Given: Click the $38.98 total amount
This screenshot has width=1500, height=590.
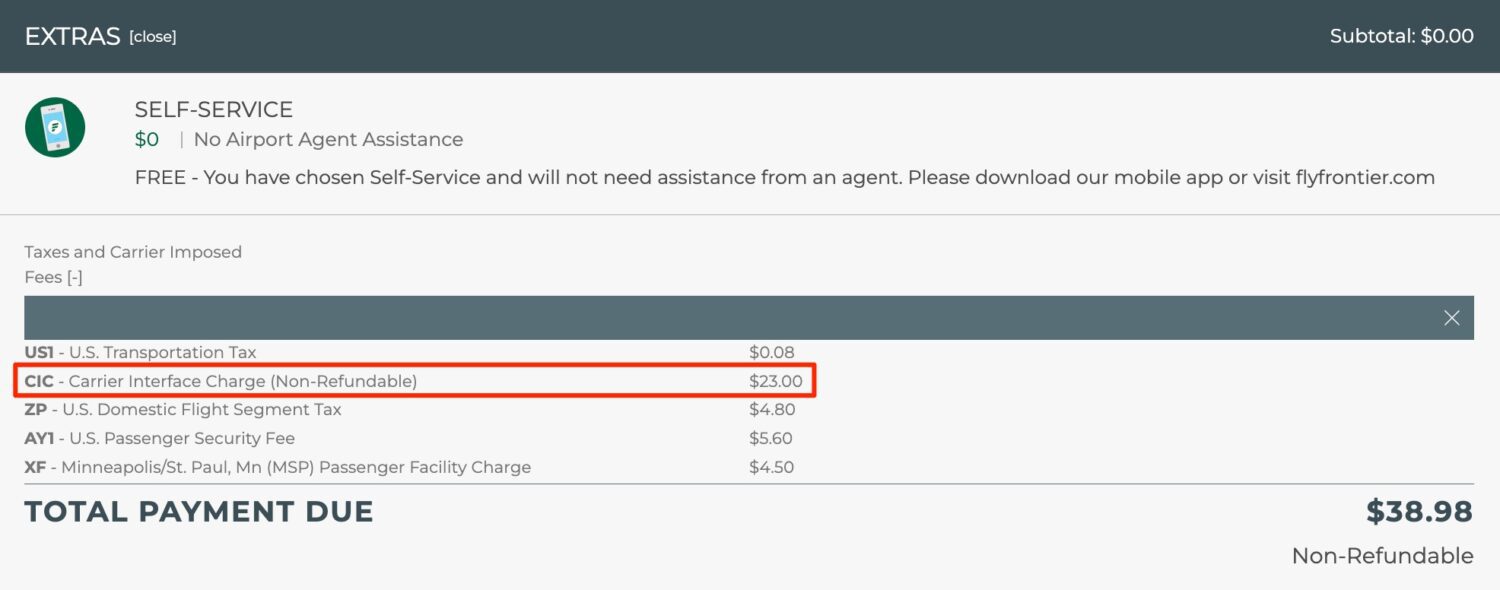Looking at the screenshot, I should tap(1419, 511).
